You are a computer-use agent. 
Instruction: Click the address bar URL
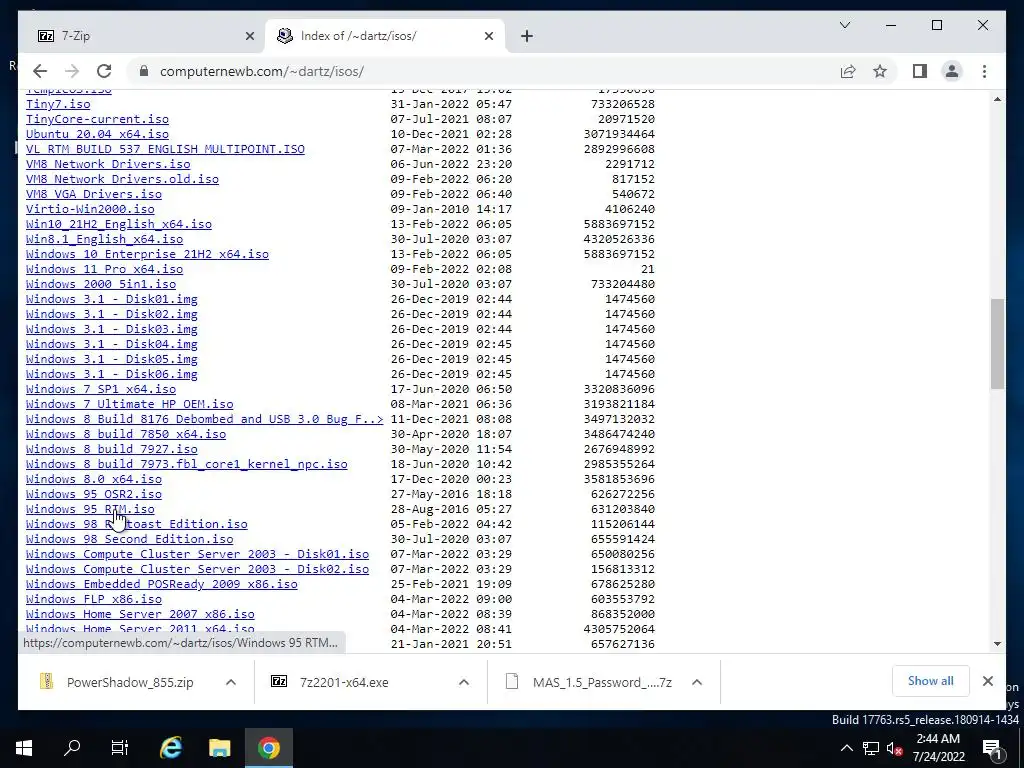click(x=262, y=71)
